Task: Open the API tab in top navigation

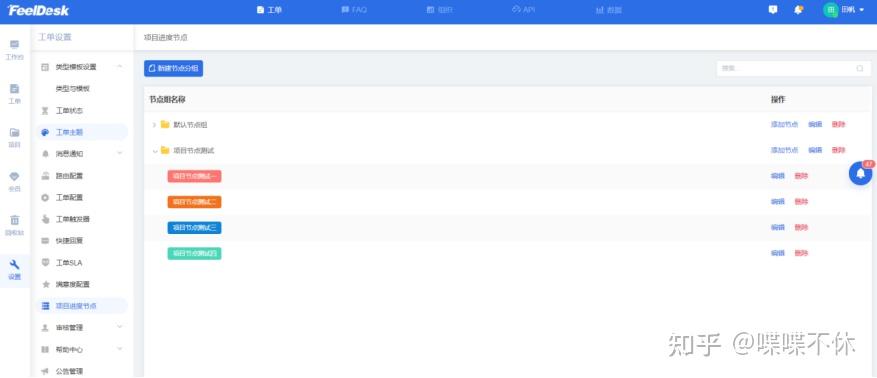Action: pos(524,10)
